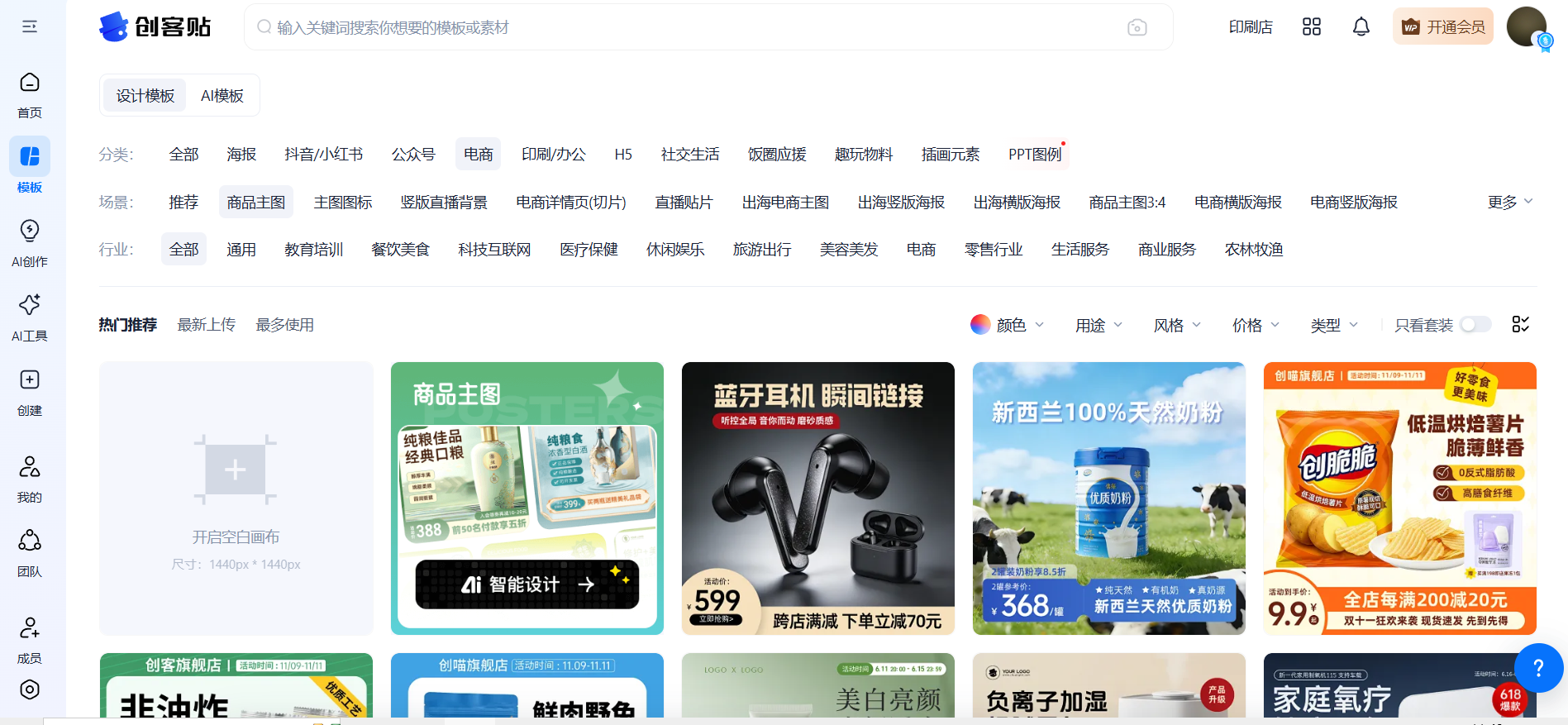Open the 负离子加湿 template

(x=1109, y=685)
